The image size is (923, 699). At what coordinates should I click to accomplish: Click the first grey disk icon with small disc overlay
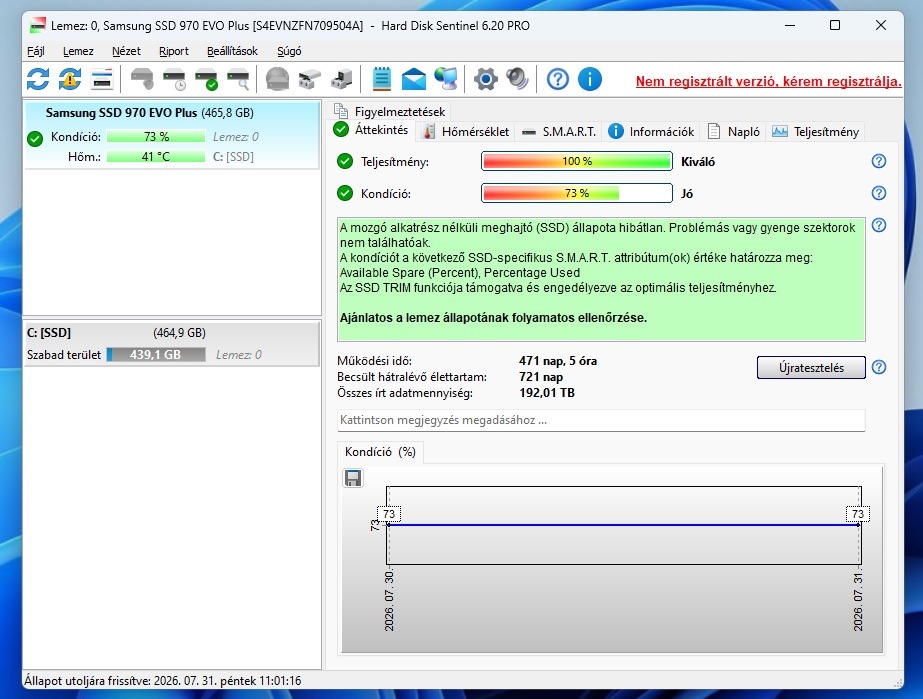point(142,79)
